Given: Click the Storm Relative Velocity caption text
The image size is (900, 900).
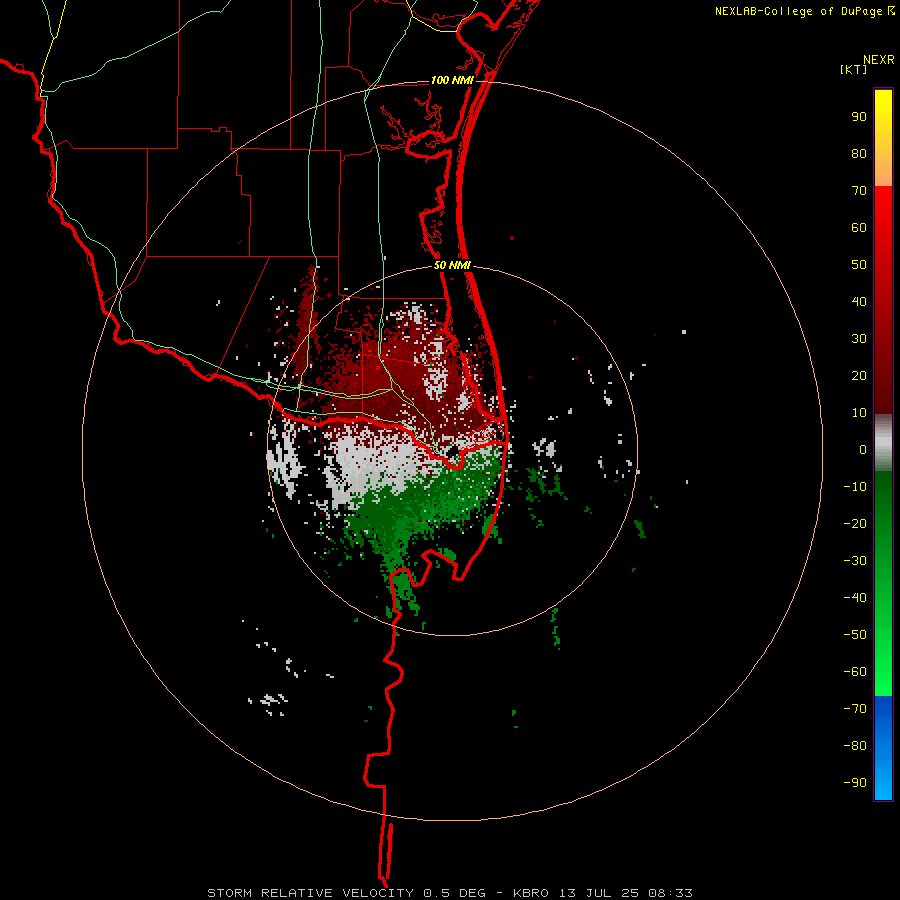Looking at the screenshot, I should [449, 893].
